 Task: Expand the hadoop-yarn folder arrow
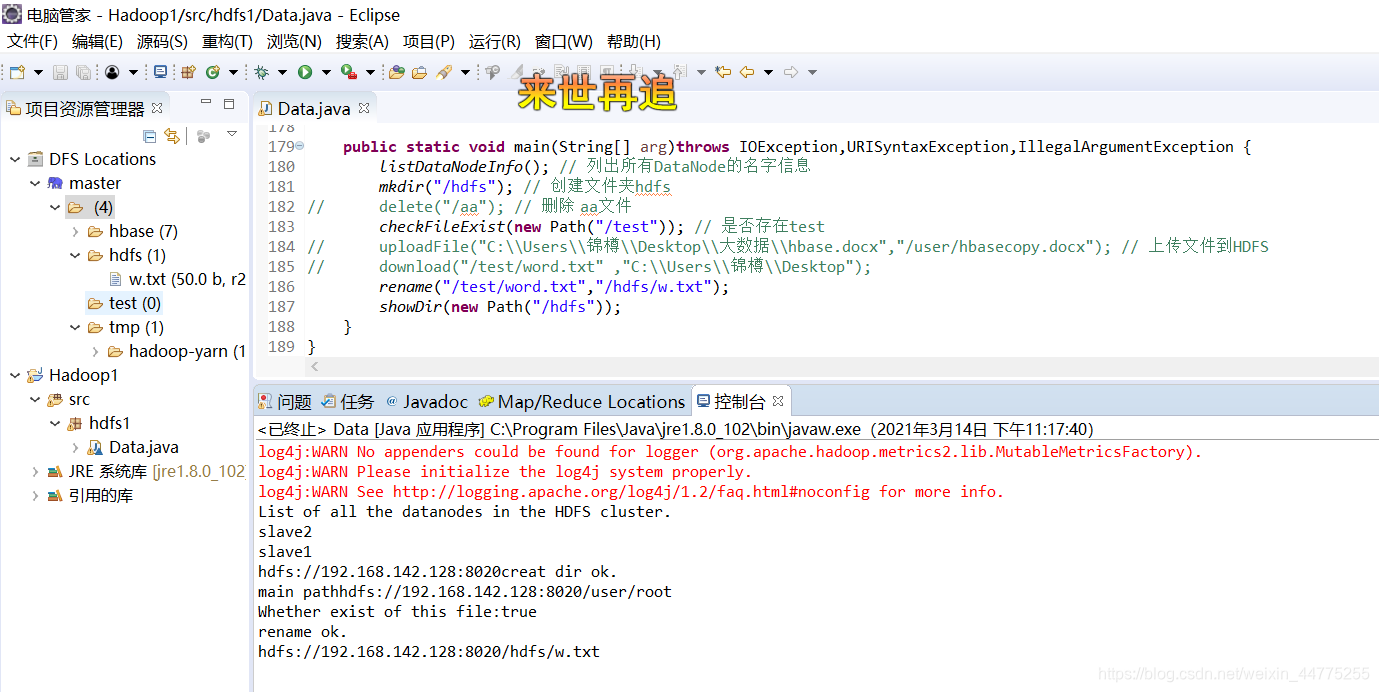pyautogui.click(x=95, y=351)
